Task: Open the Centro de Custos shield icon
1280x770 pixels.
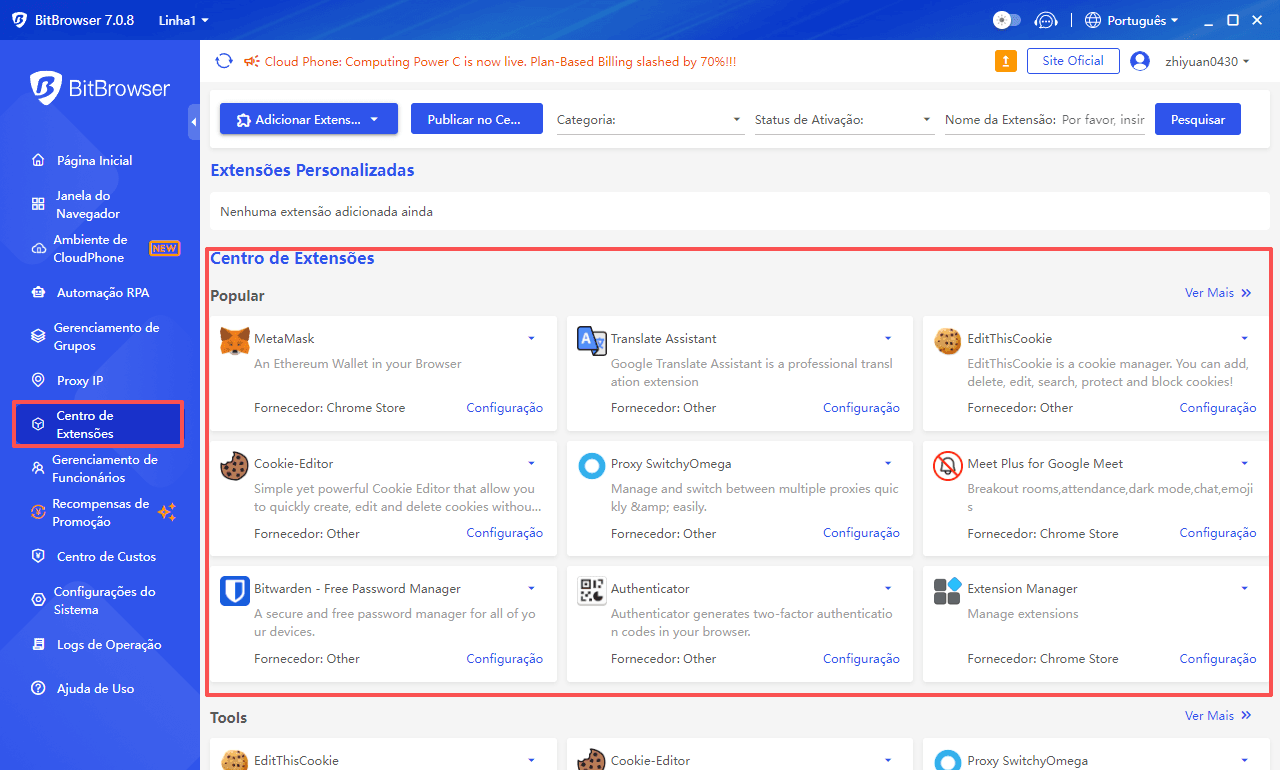Action: click(x=39, y=556)
